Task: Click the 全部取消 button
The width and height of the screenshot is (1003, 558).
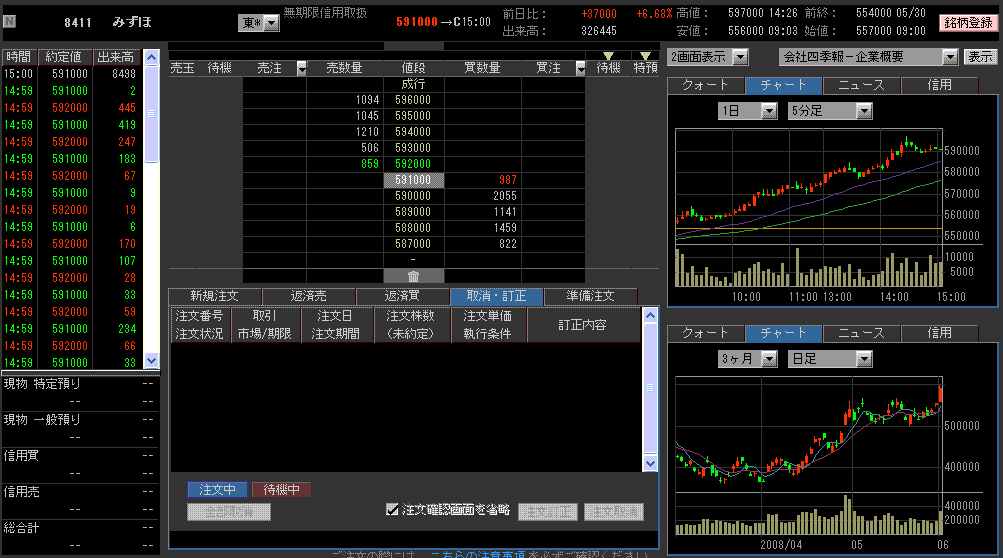Action: pos(229,512)
